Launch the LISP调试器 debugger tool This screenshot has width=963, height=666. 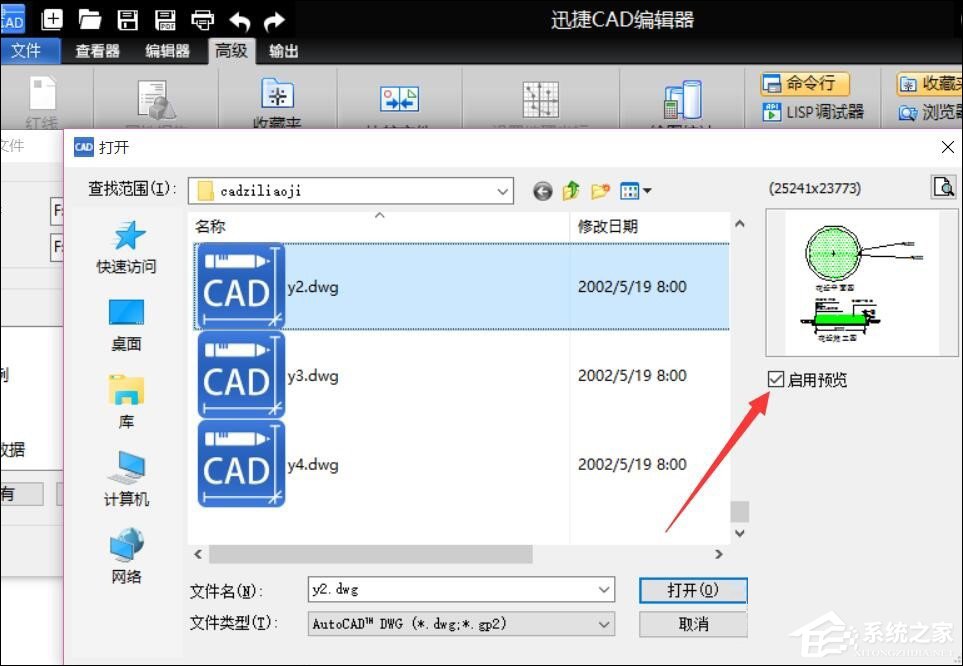[x=812, y=113]
